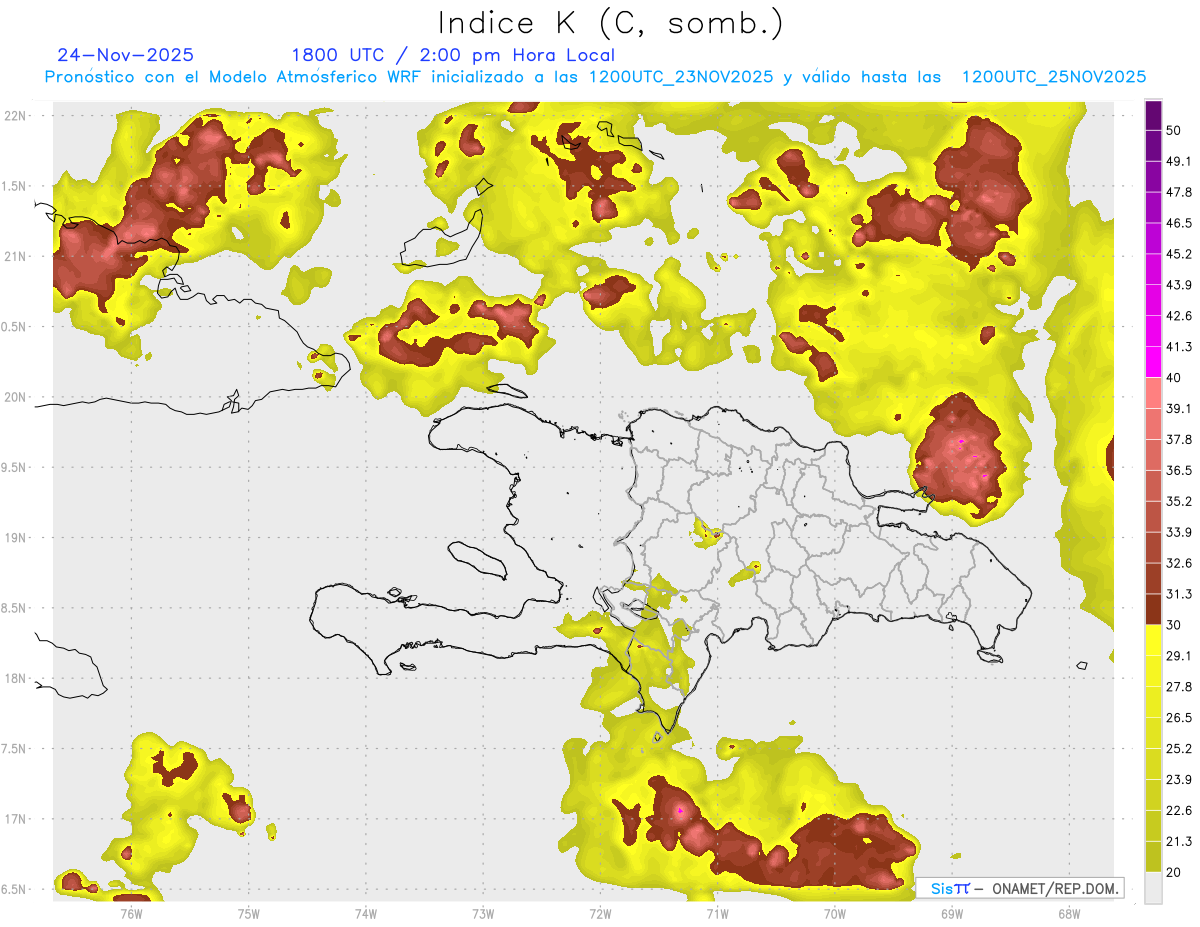
Task: Click the 'ONAMET/REP.DOM.' credit label
Action: click(1054, 888)
